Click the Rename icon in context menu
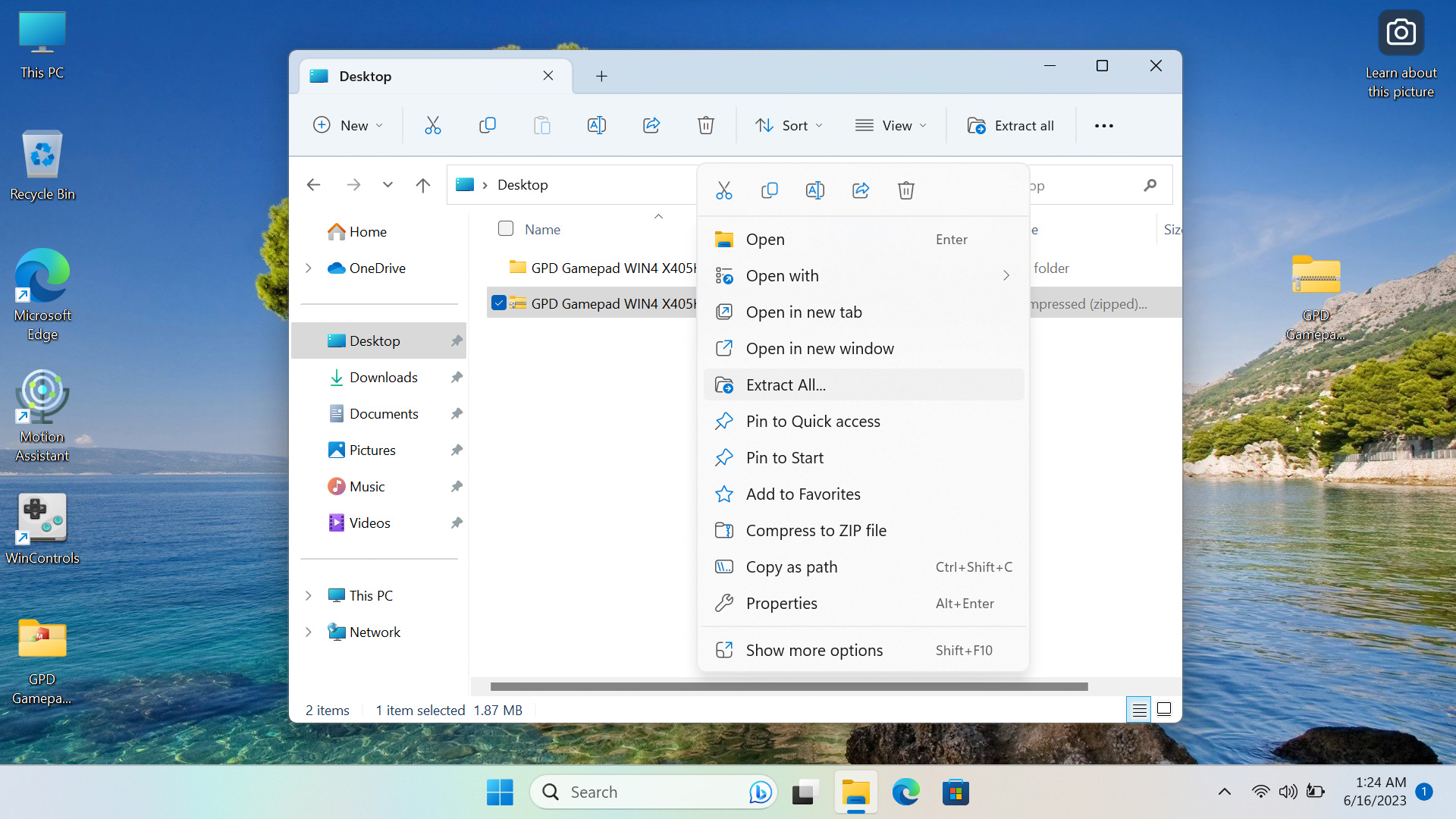The height and width of the screenshot is (819, 1456). [814, 190]
